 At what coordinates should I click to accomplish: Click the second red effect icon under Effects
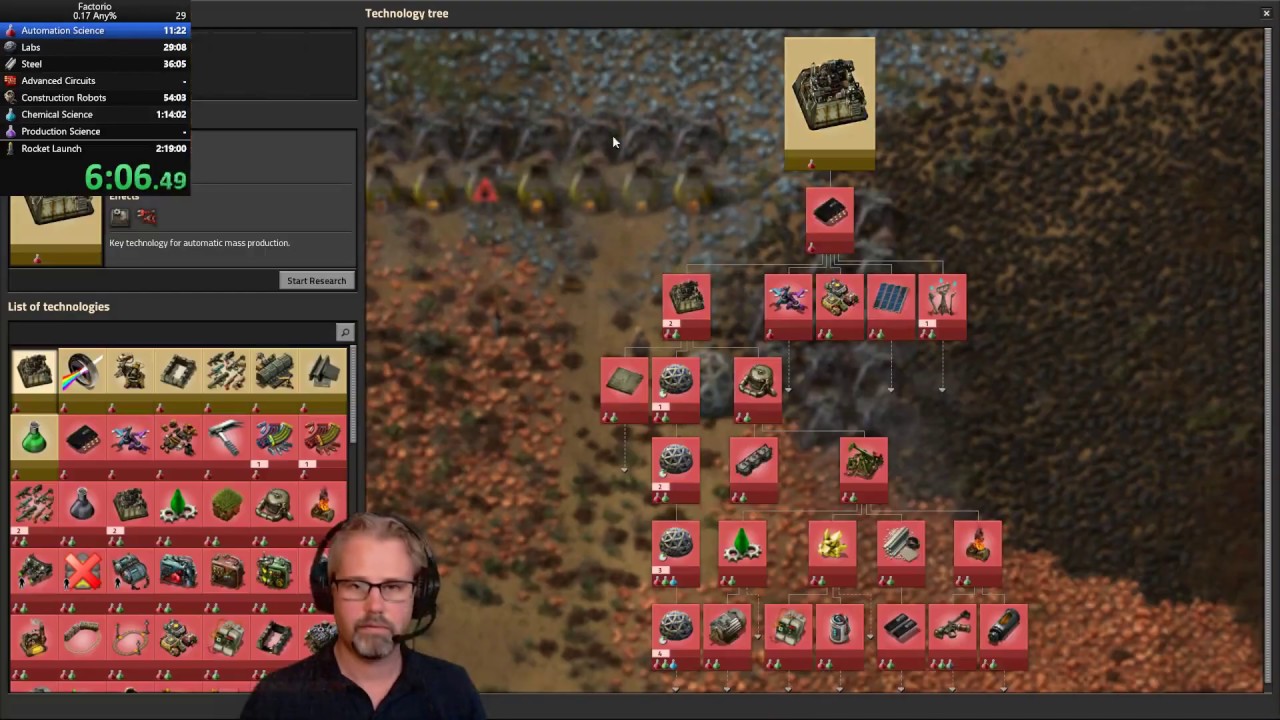[x=147, y=215]
